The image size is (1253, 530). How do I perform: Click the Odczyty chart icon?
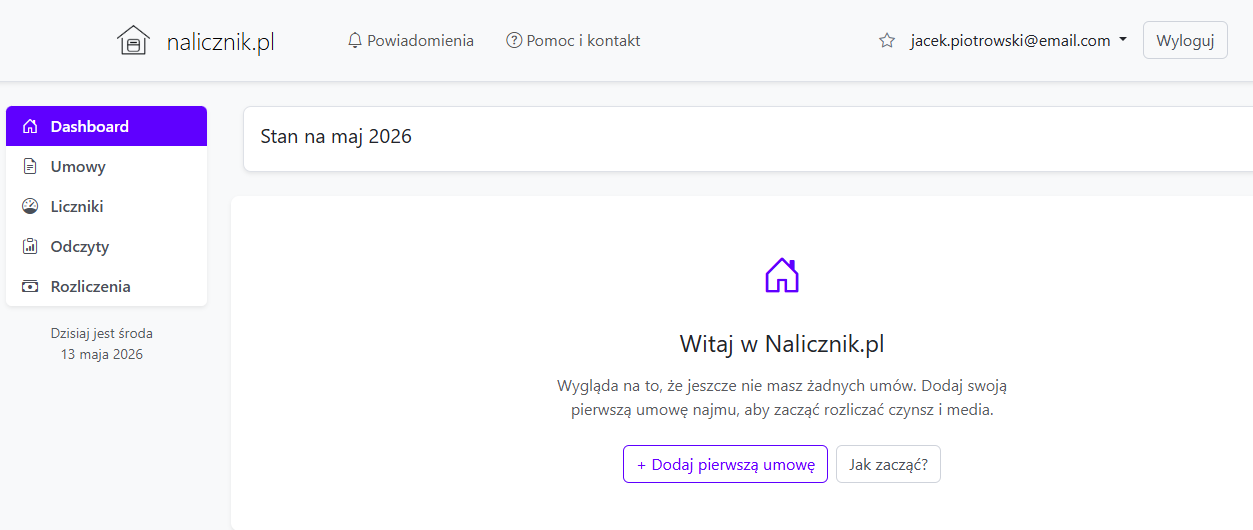[x=30, y=247]
